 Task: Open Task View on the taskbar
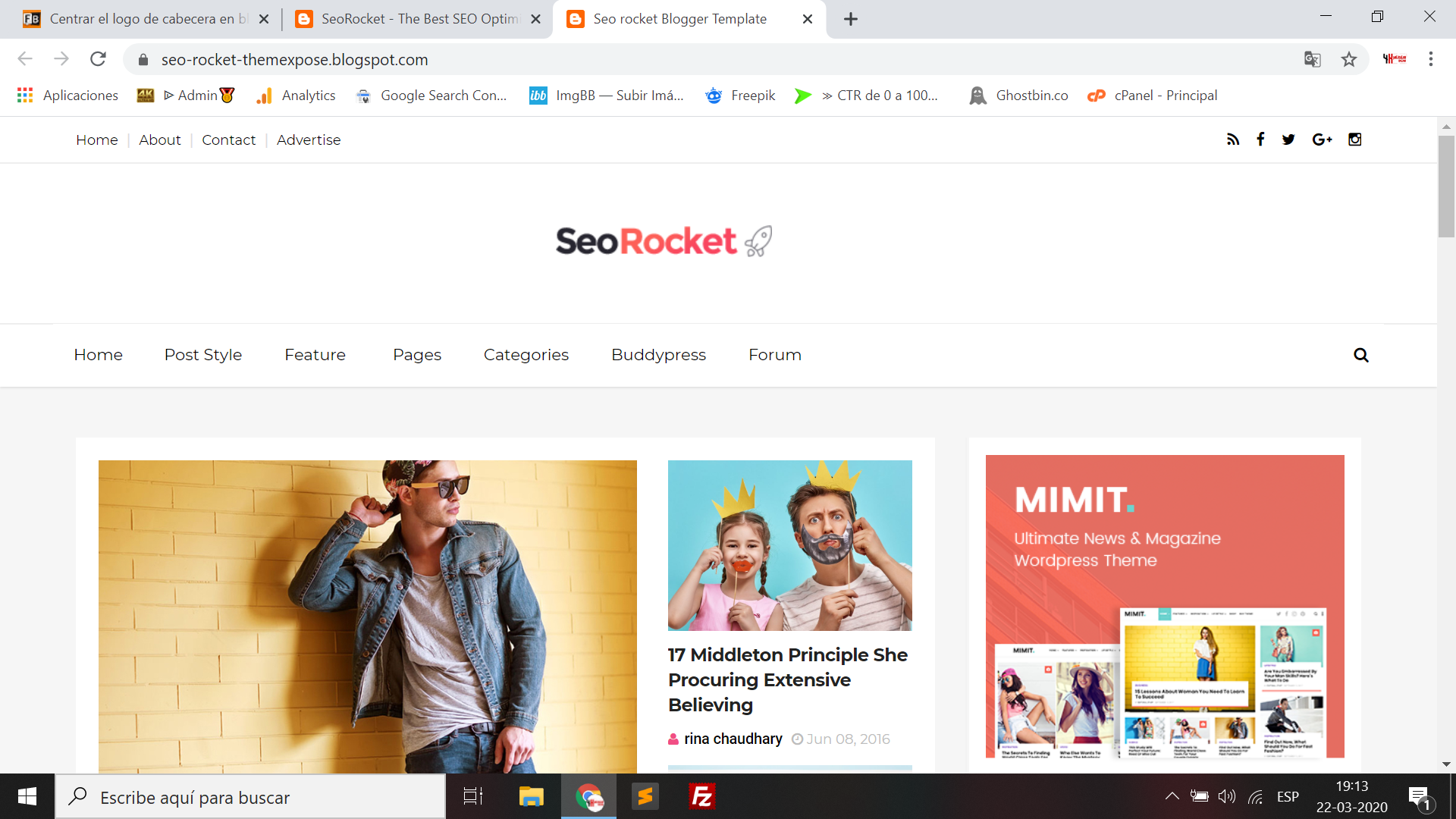click(x=473, y=796)
